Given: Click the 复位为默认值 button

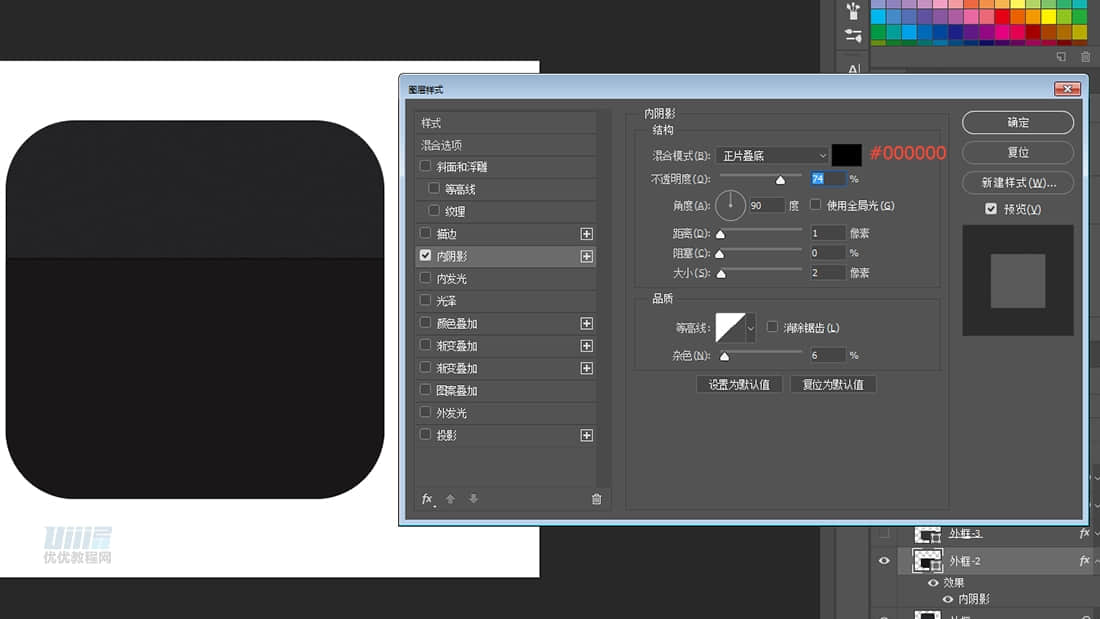Looking at the screenshot, I should pos(833,385).
